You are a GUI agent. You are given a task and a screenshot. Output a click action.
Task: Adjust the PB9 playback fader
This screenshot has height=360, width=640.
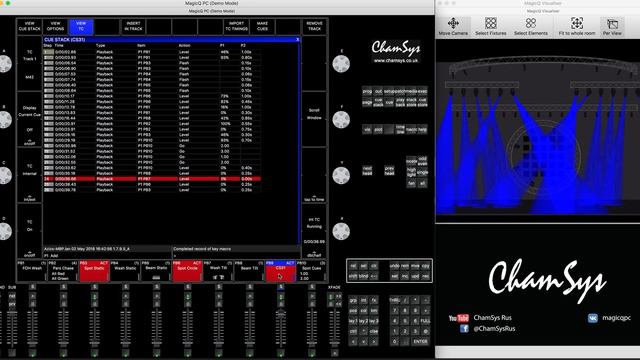pyautogui.click(x=280, y=327)
